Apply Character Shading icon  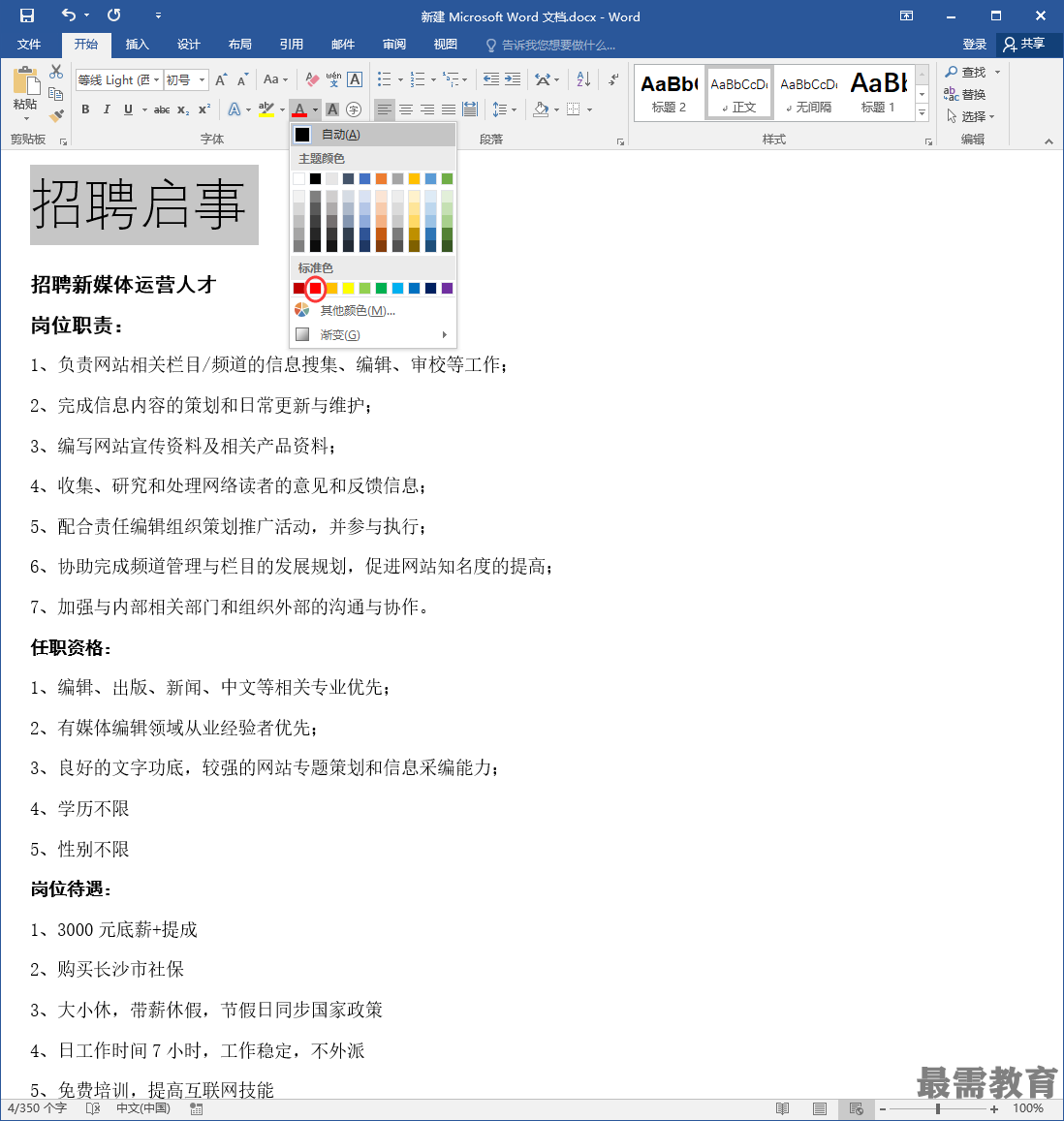click(331, 109)
